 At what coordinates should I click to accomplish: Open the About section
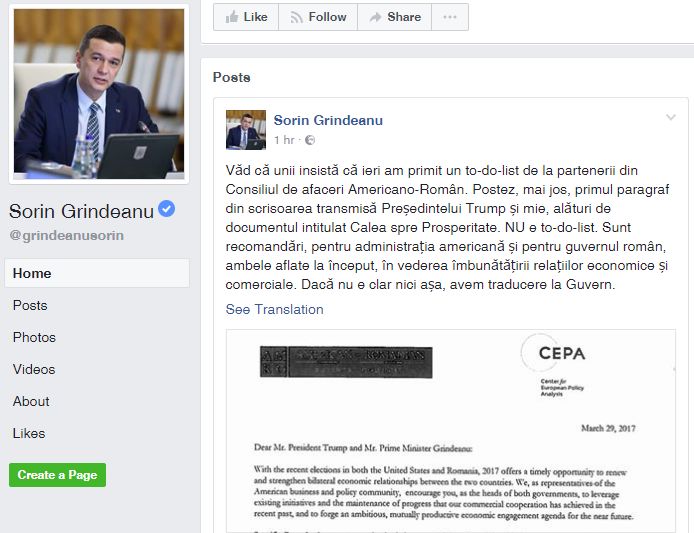point(31,401)
